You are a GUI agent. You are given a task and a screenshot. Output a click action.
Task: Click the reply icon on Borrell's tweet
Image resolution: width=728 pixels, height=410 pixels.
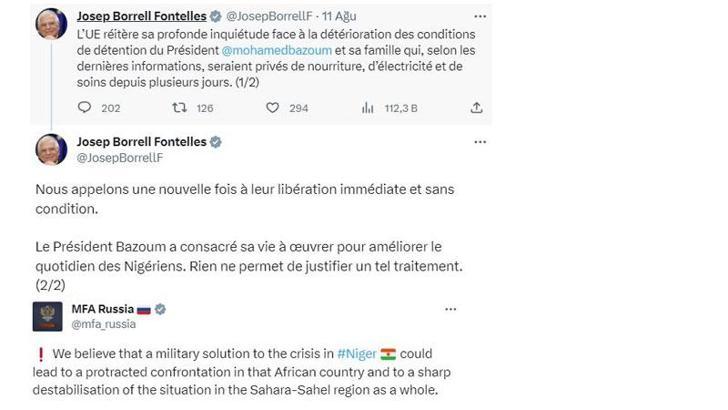[x=84, y=108]
